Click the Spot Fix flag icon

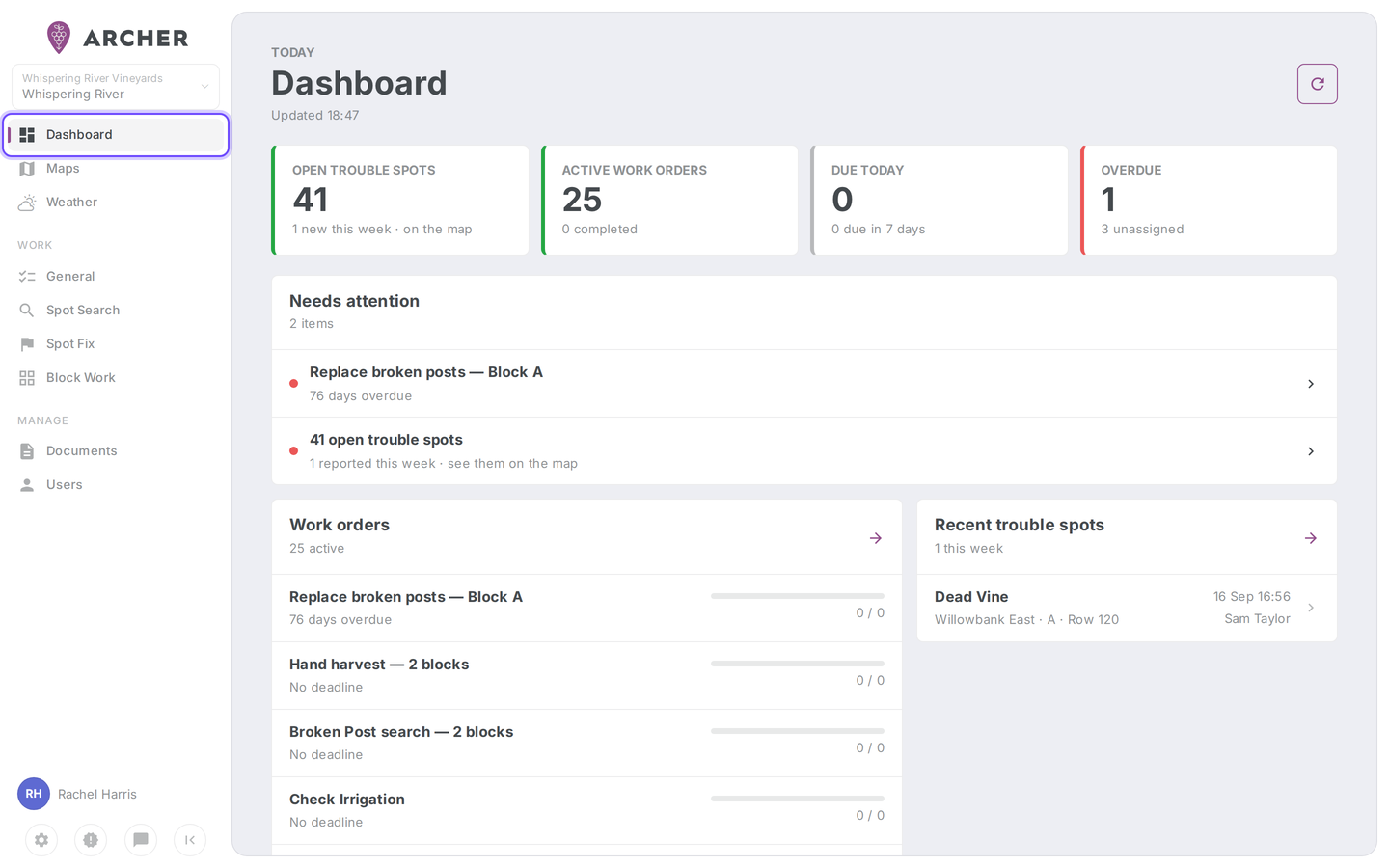click(x=27, y=344)
